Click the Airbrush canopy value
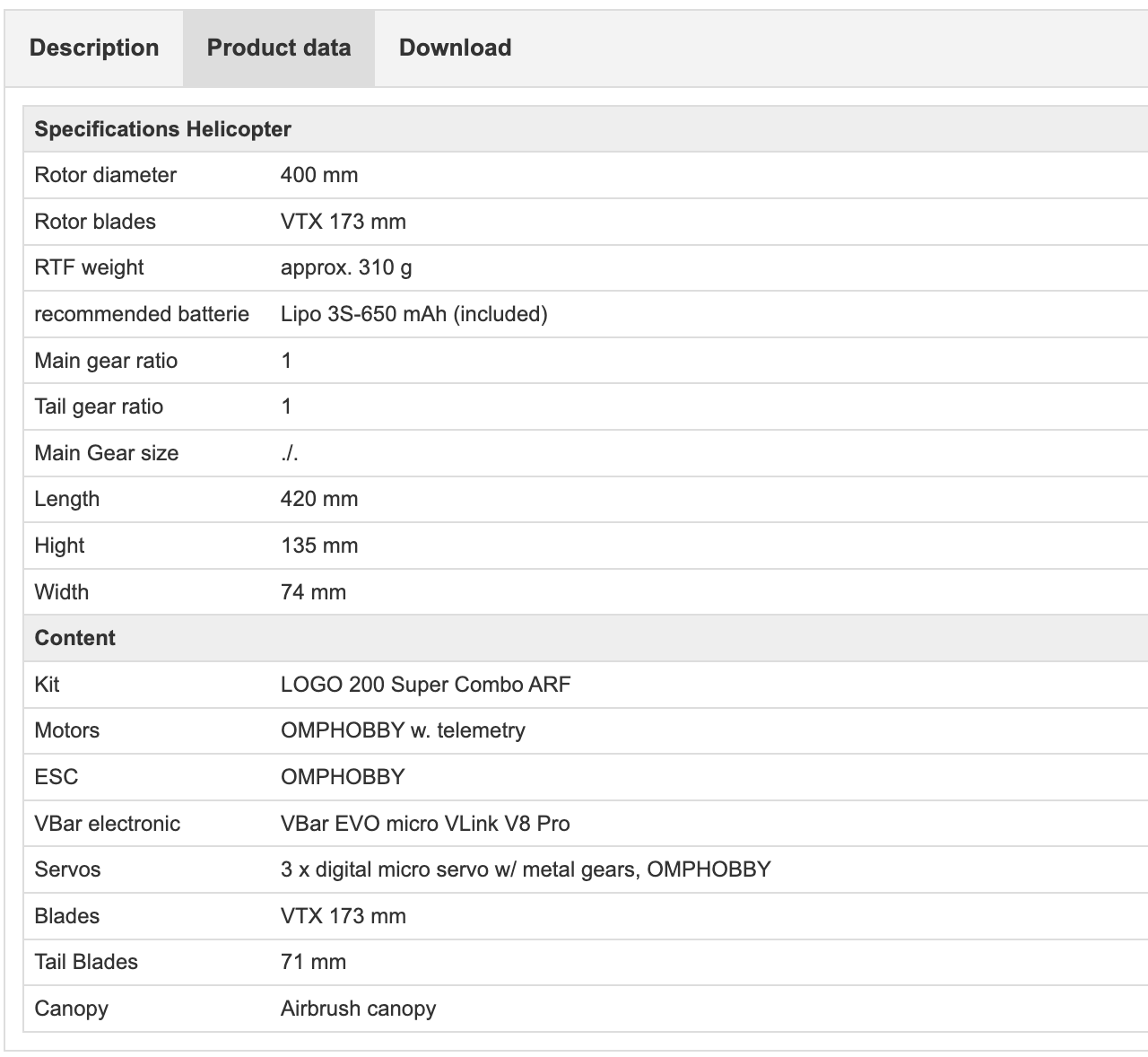Viewport: 1148px width, 1057px height. click(358, 1009)
